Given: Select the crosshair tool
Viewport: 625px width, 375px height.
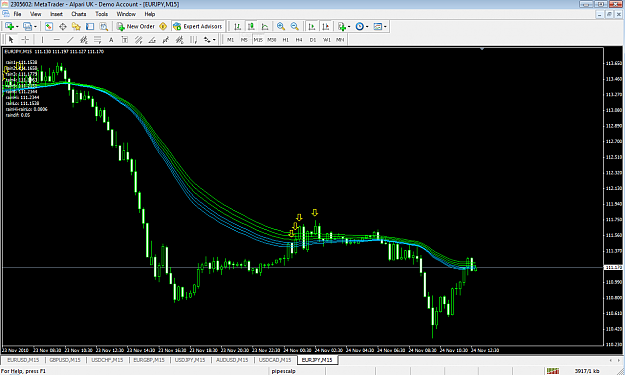Looking at the screenshot, I should pyautogui.click(x=25, y=39).
